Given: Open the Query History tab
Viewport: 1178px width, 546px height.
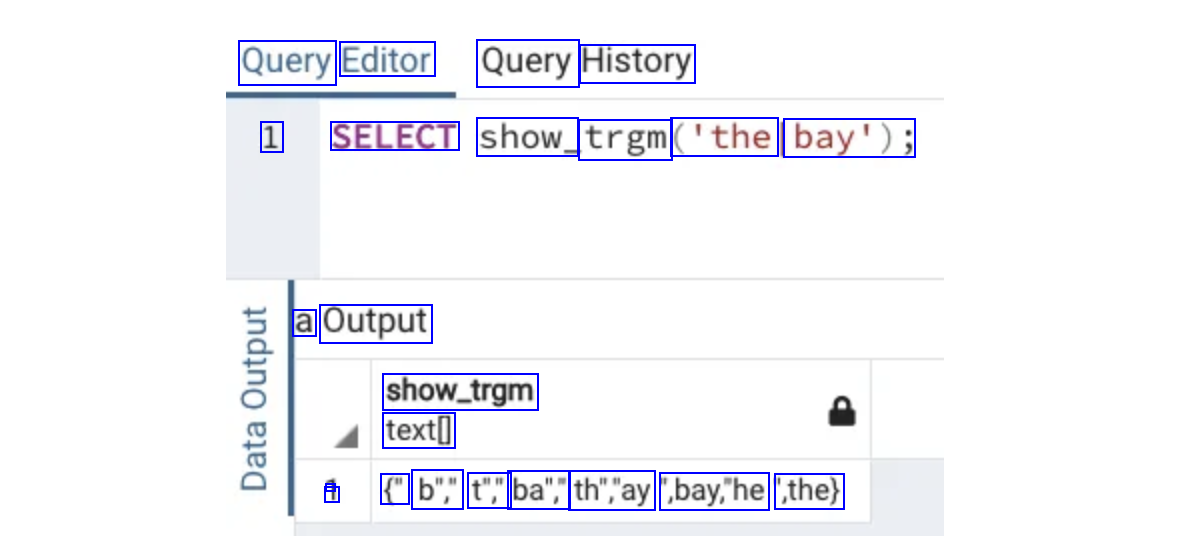Looking at the screenshot, I should click(x=586, y=62).
